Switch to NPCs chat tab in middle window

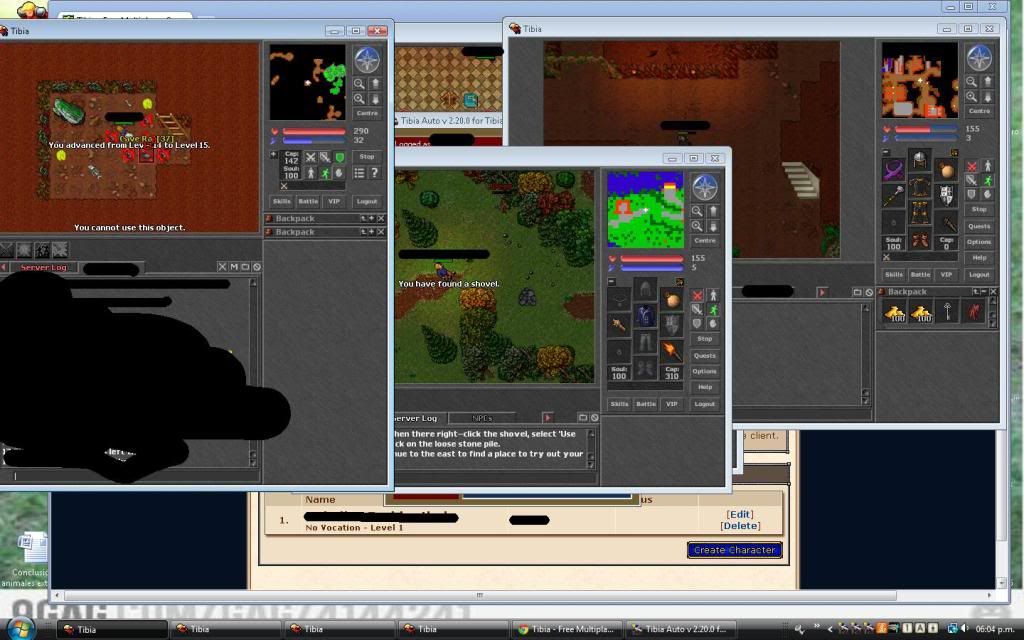483,418
